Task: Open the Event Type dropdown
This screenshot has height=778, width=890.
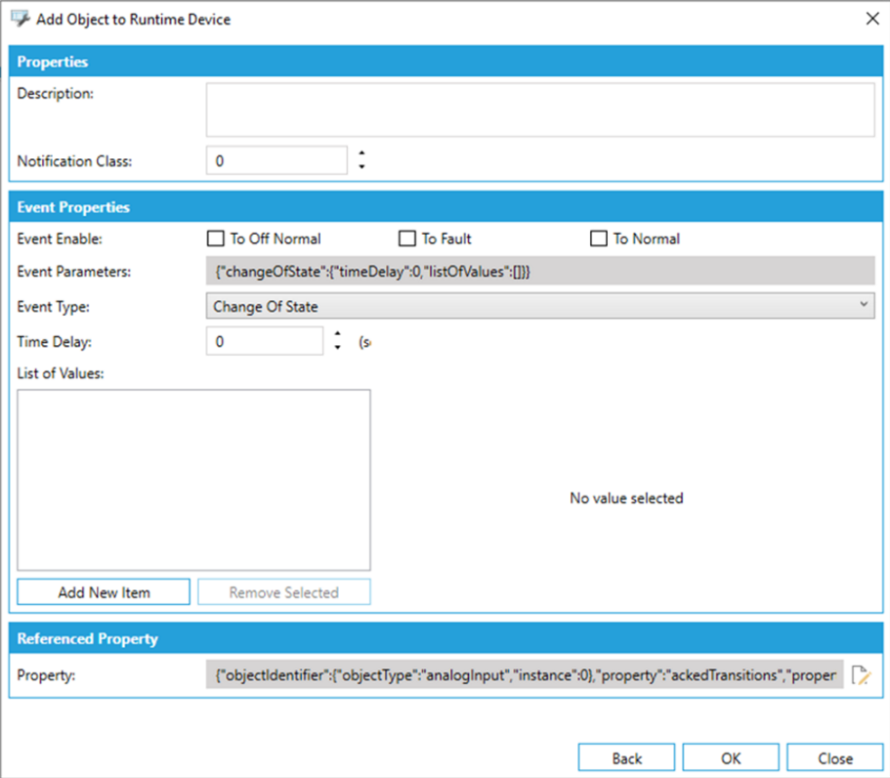Action: (x=540, y=306)
